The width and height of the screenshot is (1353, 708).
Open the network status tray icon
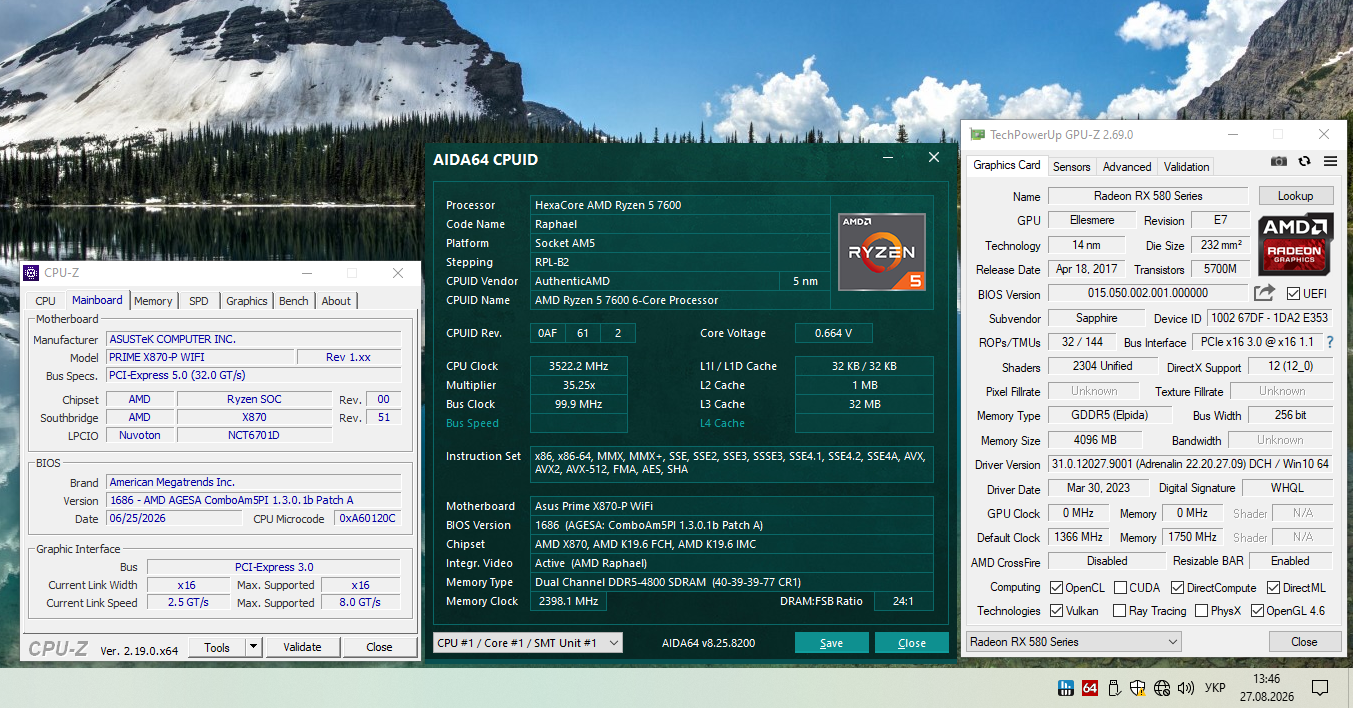(x=1162, y=688)
